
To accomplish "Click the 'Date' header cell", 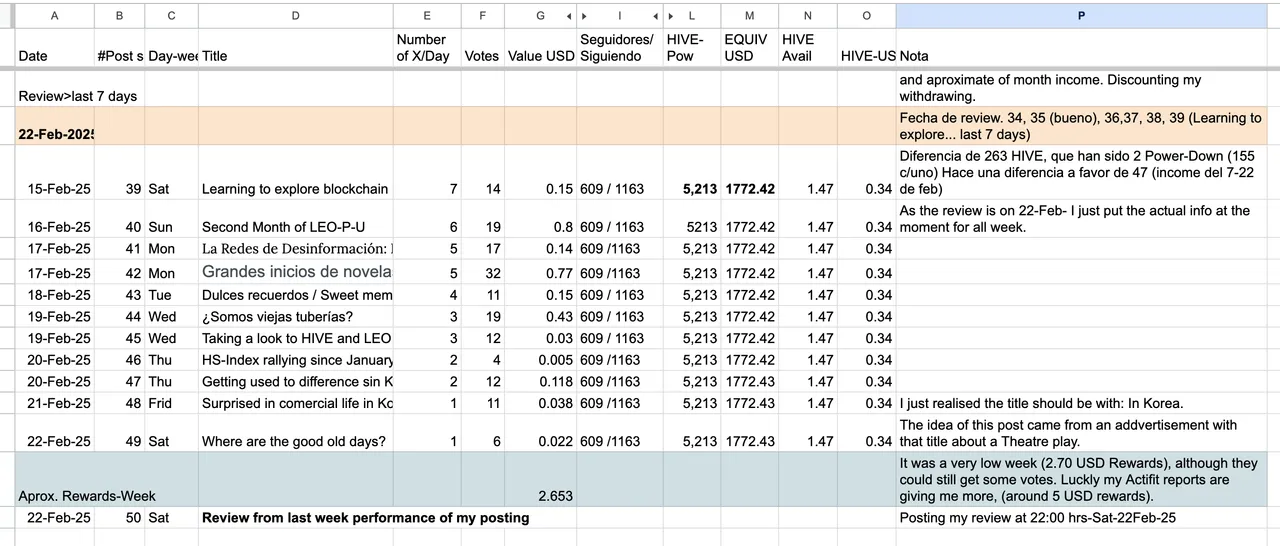I will pyautogui.click(x=54, y=47).
